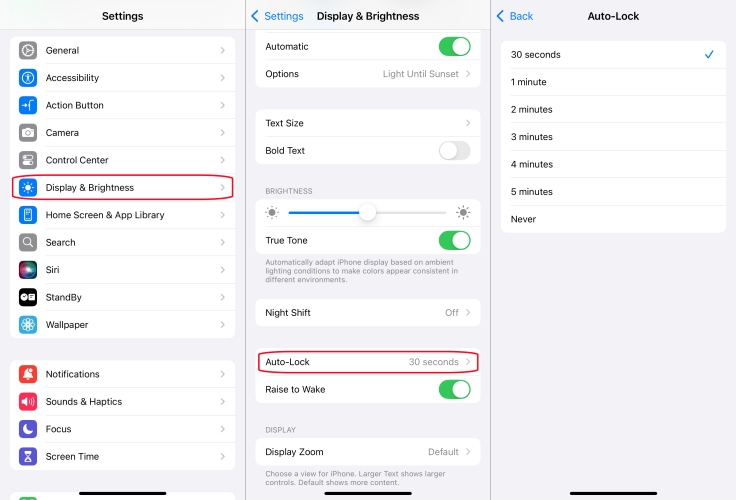The width and height of the screenshot is (736, 500).
Task: Tap the Accessibility icon
Action: [x=28, y=77]
